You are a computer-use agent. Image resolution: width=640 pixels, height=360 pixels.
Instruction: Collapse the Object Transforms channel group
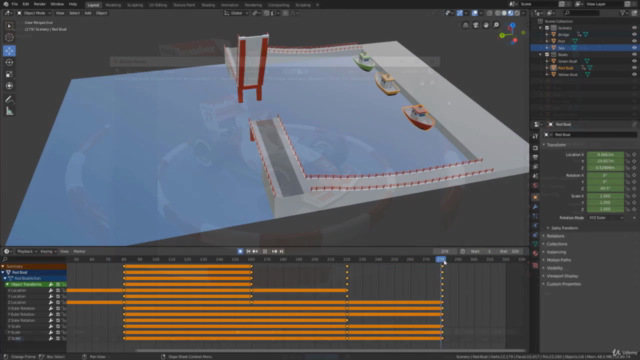pyautogui.click(x=7, y=284)
